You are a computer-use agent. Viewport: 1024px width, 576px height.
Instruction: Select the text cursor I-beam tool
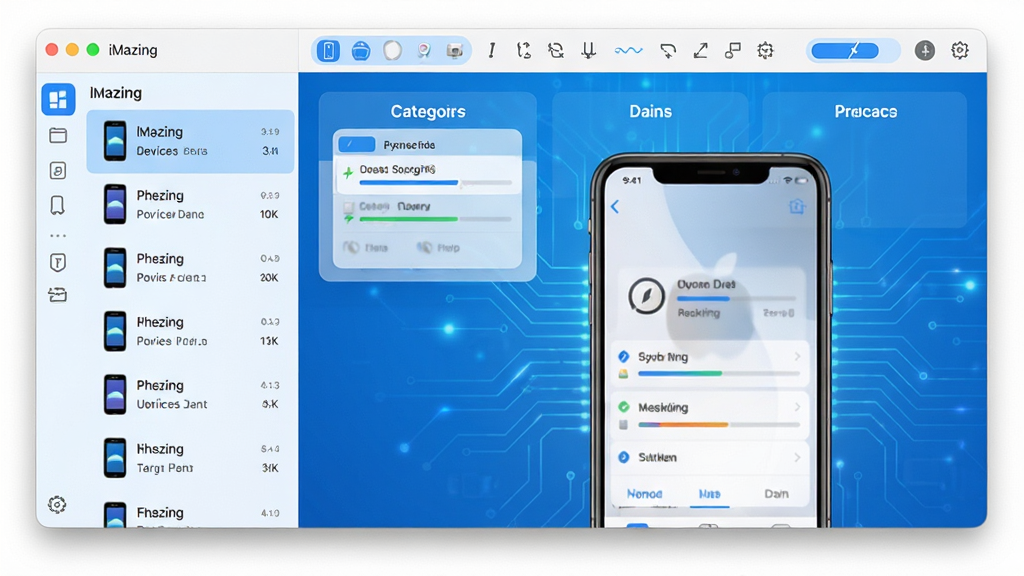492,50
